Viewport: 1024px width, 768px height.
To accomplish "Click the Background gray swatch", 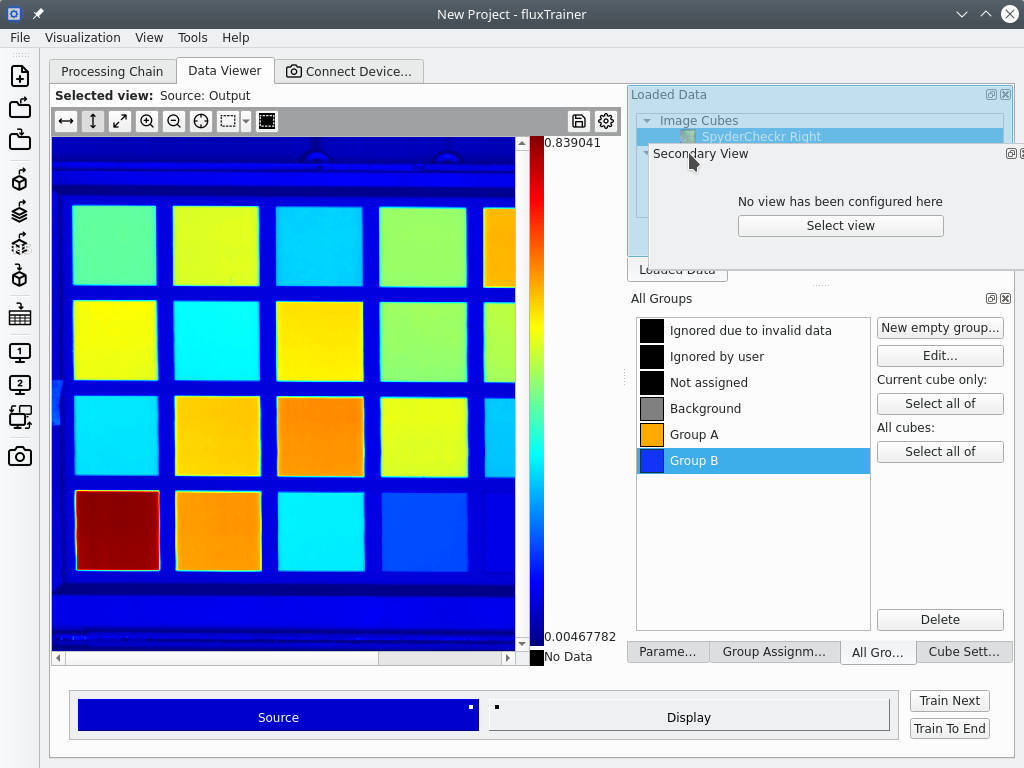I will click(x=652, y=409).
